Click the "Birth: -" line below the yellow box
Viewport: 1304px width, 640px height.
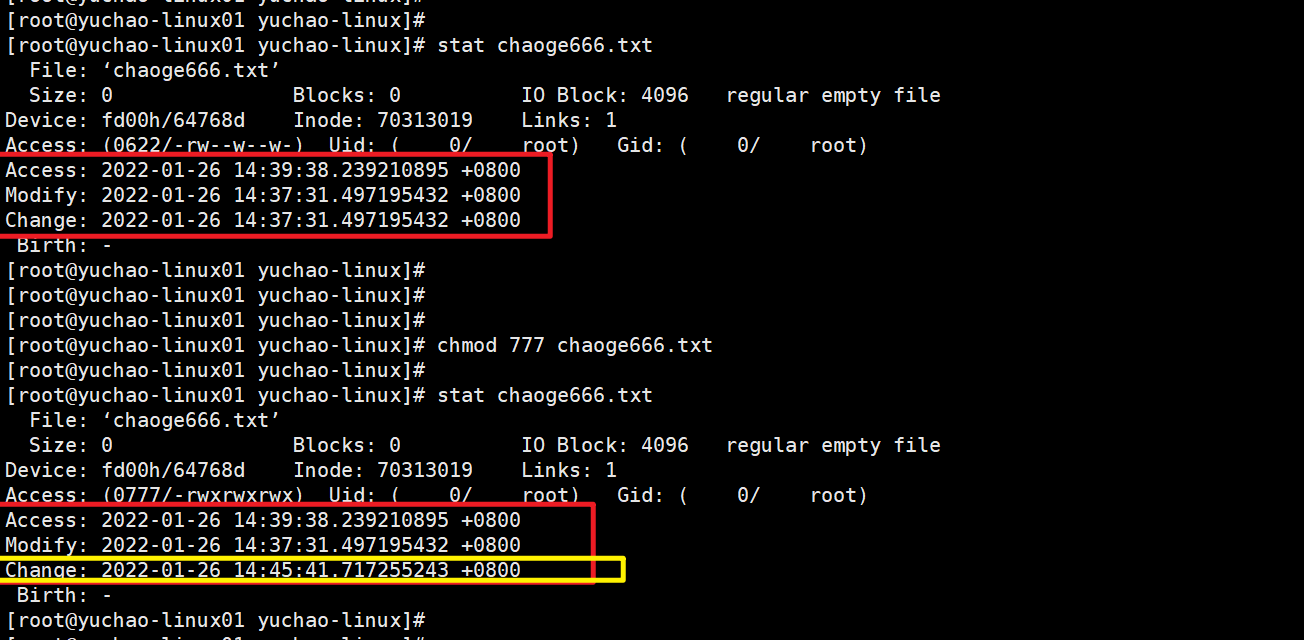tap(64, 596)
